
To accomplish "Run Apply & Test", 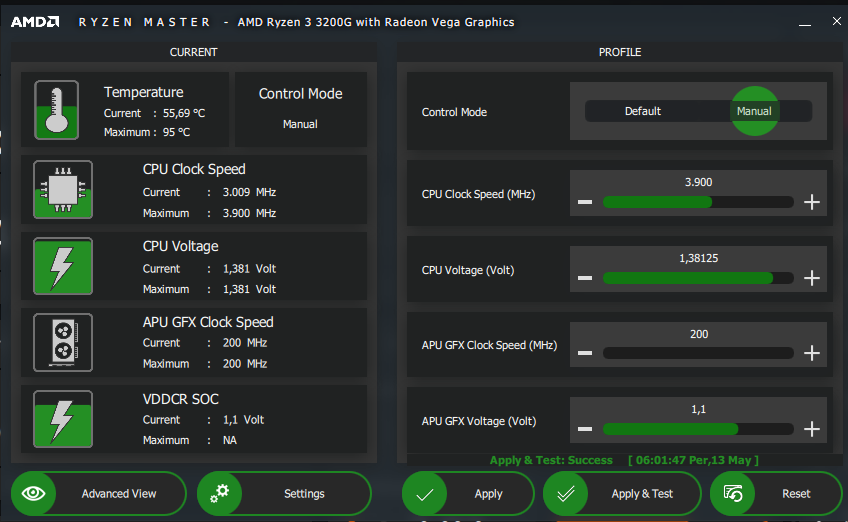I will tap(622, 493).
